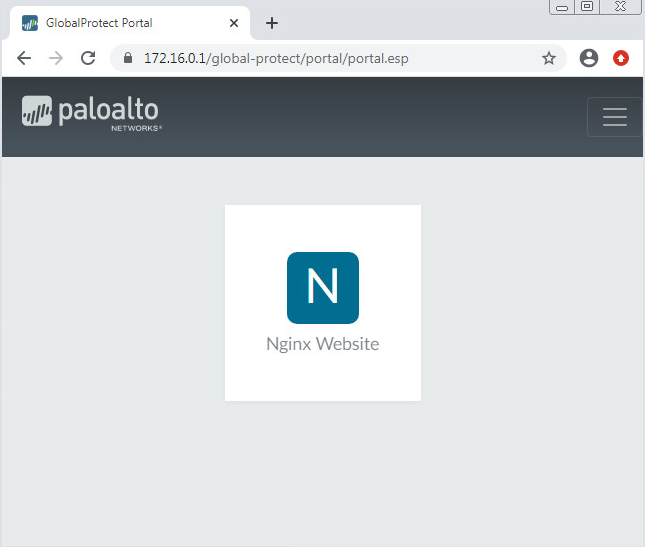Reload the portal page
This screenshot has width=645, height=547.
click(88, 58)
